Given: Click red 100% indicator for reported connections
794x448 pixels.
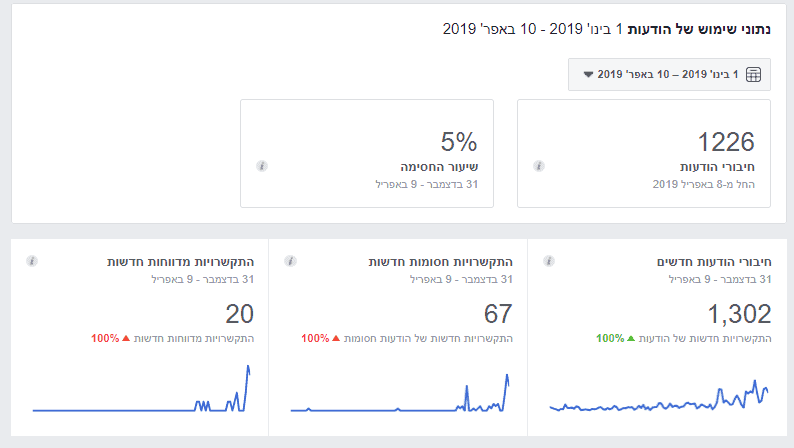Looking at the screenshot, I should pos(105,339).
